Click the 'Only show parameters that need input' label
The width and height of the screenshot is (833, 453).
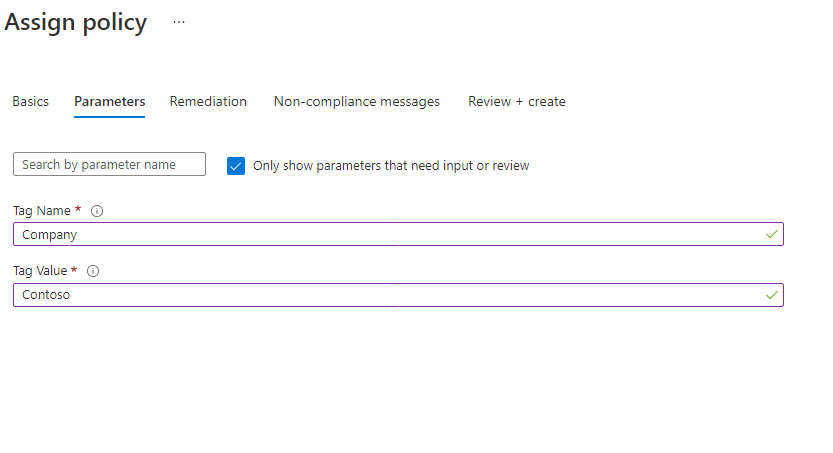click(x=391, y=166)
